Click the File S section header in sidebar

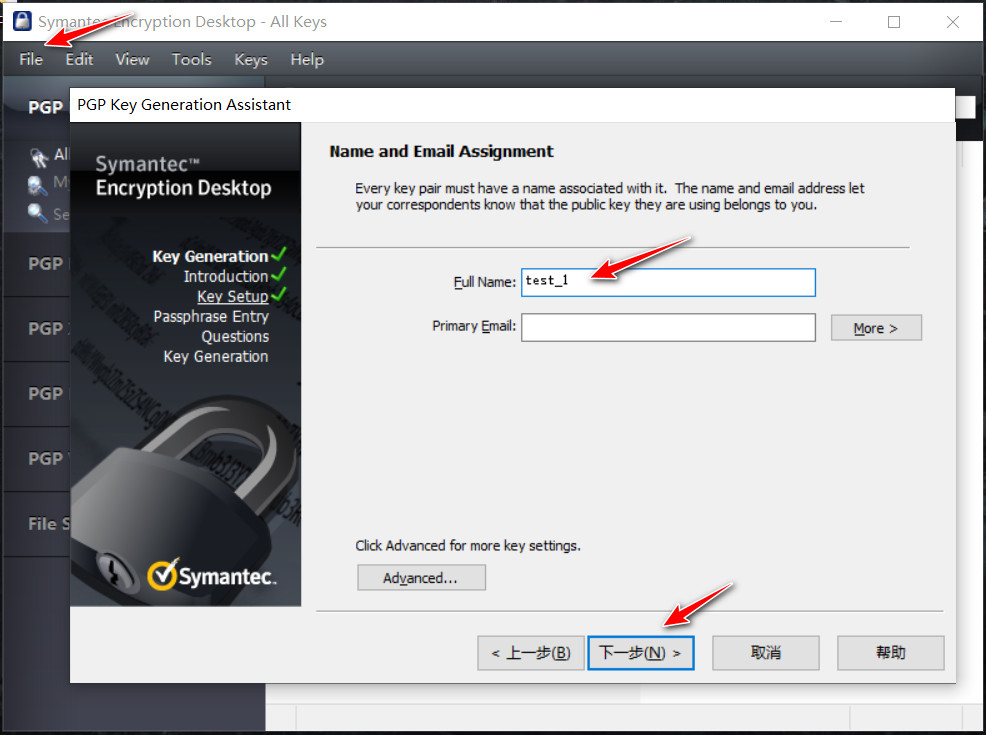click(48, 524)
